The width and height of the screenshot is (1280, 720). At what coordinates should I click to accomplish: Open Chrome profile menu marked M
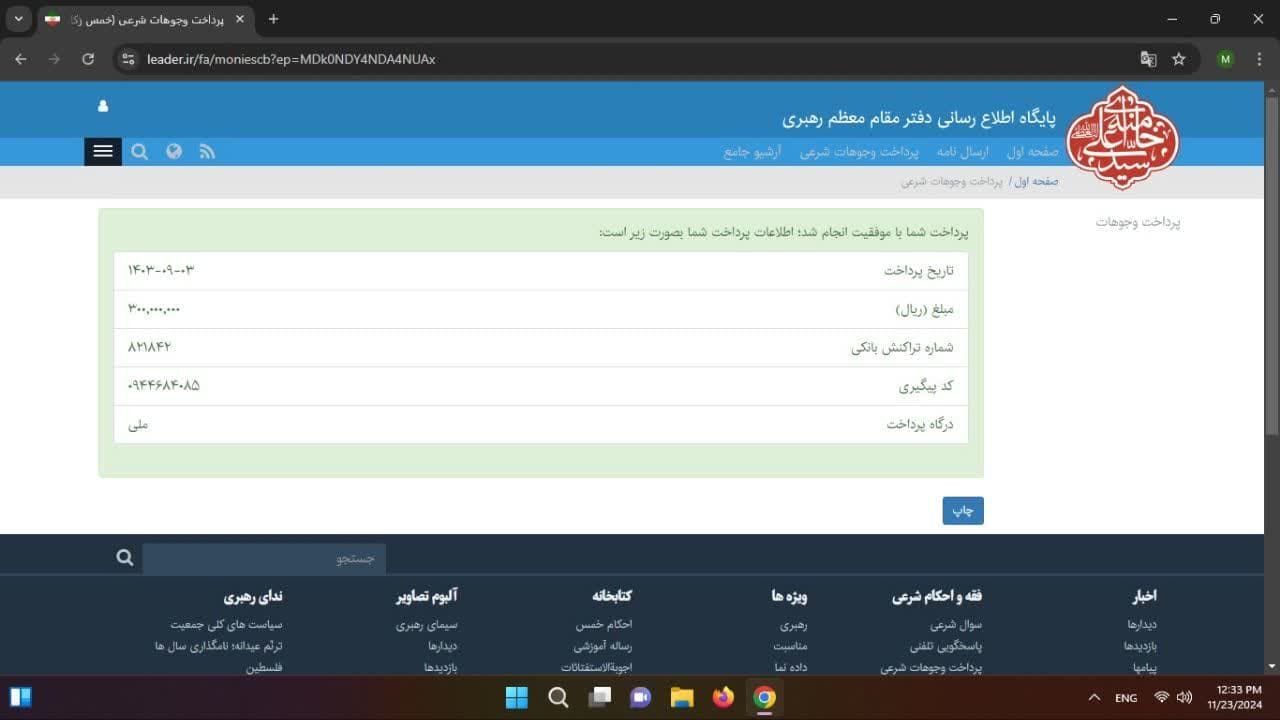[1225, 59]
